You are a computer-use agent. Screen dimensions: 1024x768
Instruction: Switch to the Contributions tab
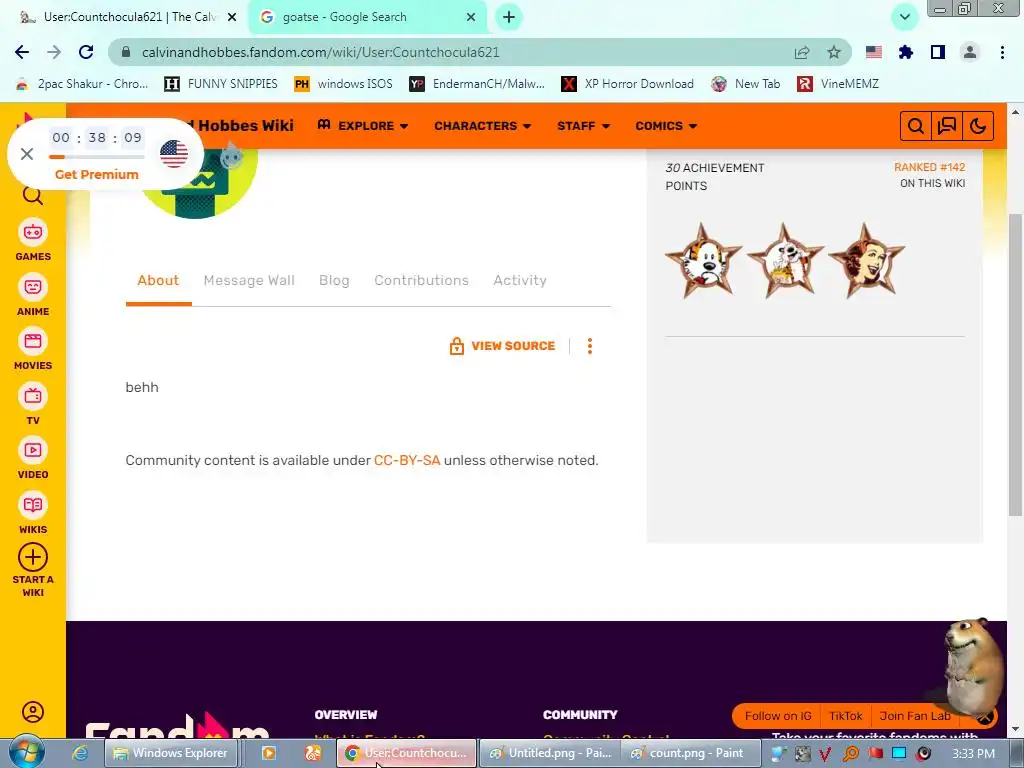(421, 281)
